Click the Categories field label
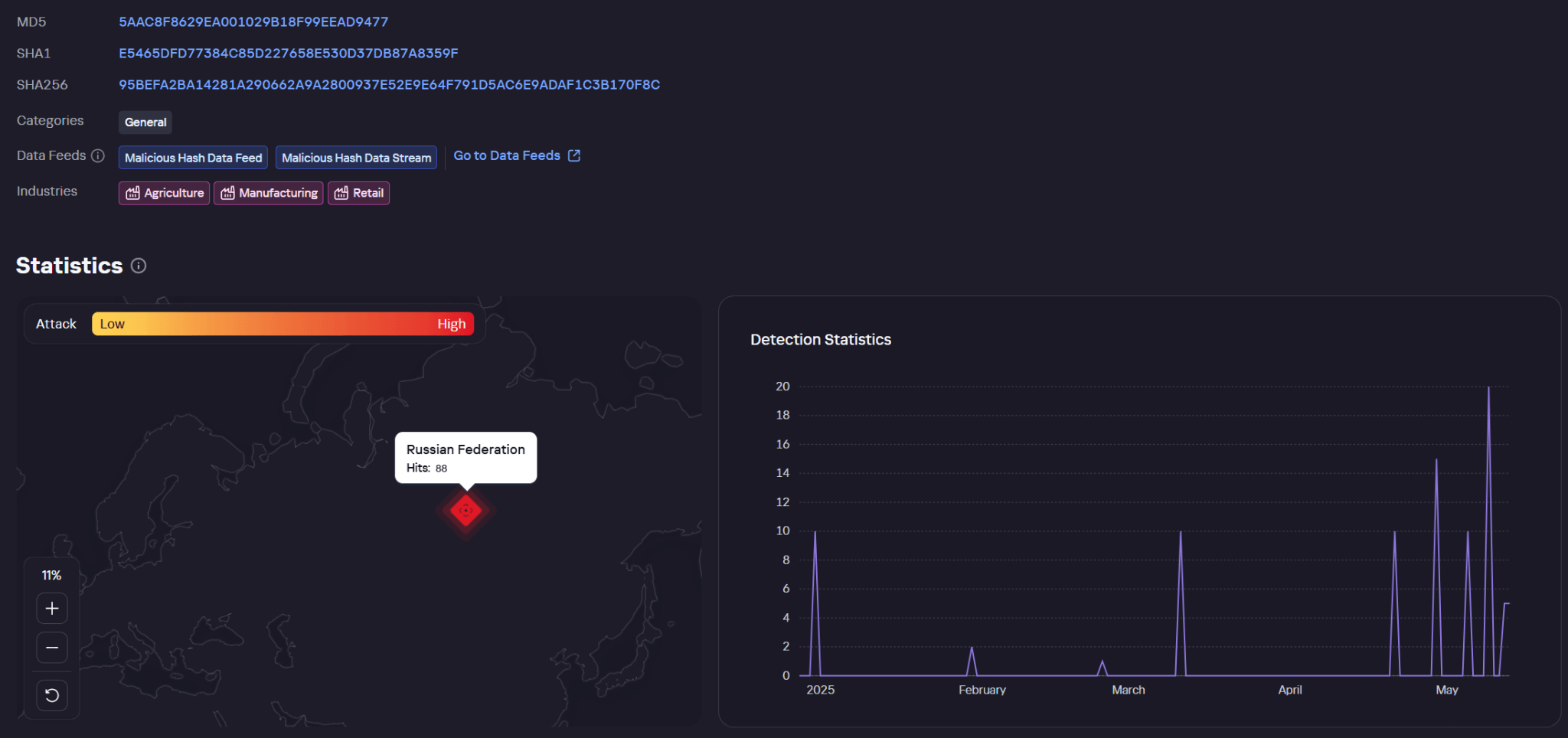The image size is (1568, 738). coord(51,120)
